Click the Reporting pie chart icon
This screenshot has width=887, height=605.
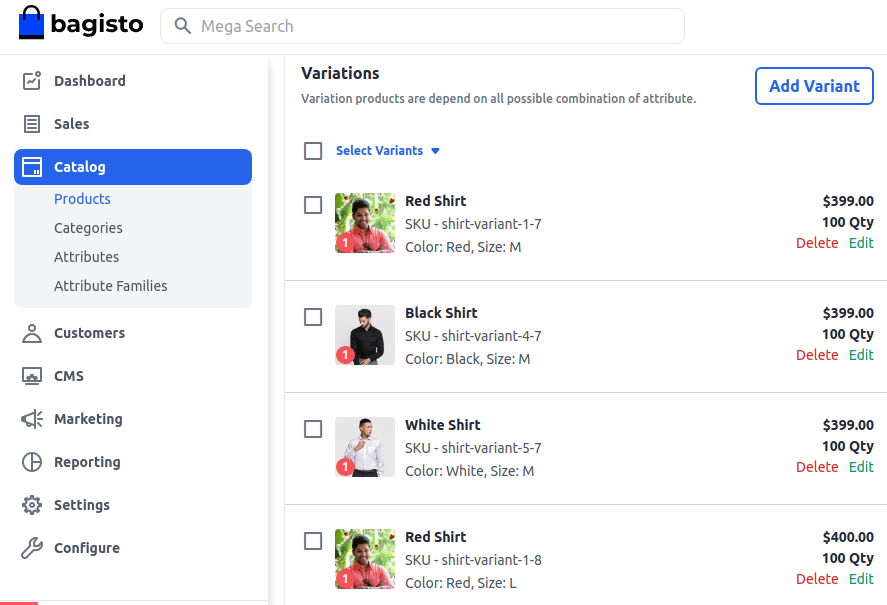coord(32,462)
